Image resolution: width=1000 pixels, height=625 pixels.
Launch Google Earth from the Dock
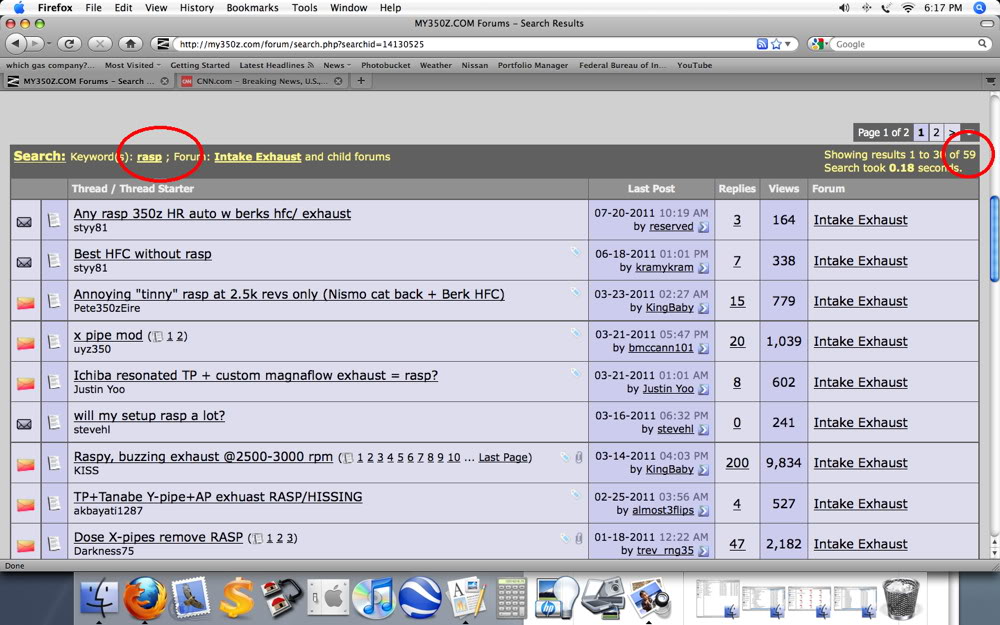[420, 598]
